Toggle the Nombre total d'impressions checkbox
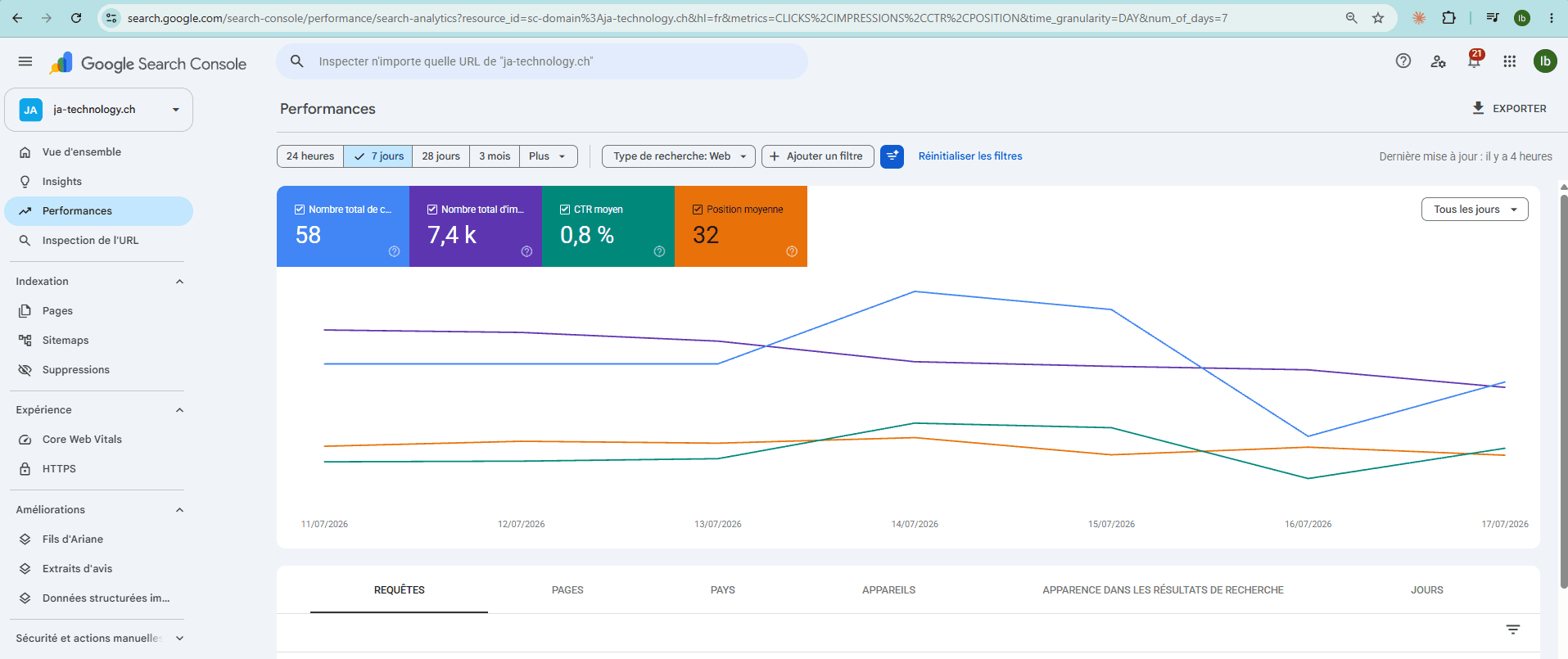1568x659 pixels. [432, 210]
